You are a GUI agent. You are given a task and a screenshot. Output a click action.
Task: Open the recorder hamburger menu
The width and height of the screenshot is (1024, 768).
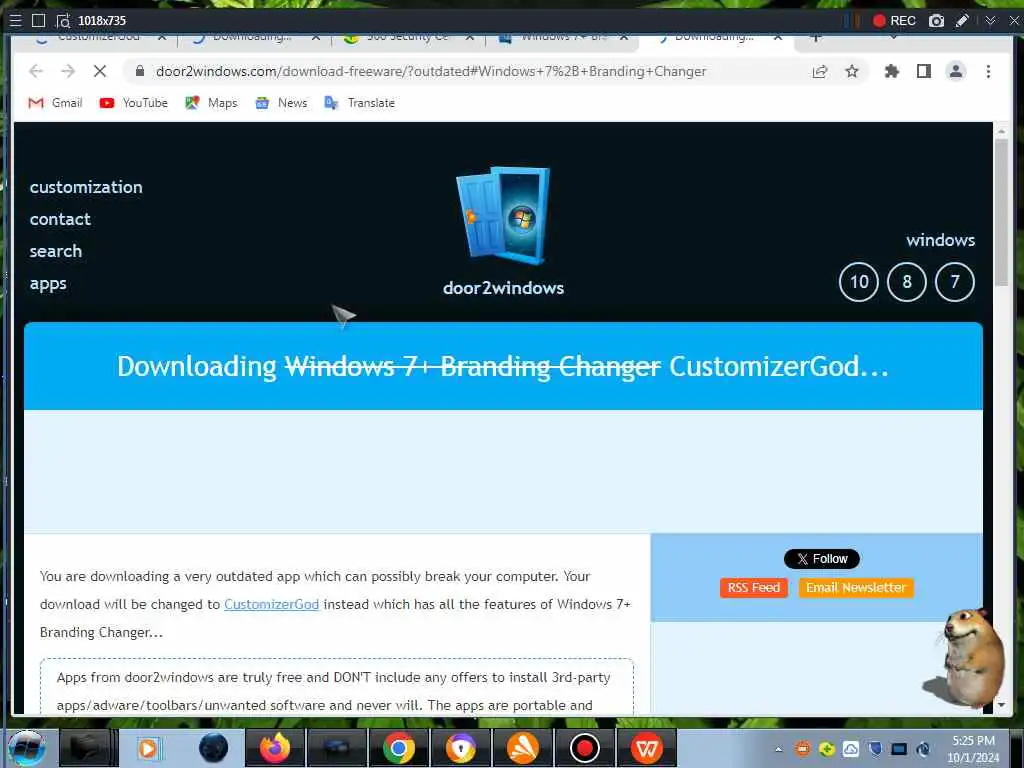pos(16,21)
